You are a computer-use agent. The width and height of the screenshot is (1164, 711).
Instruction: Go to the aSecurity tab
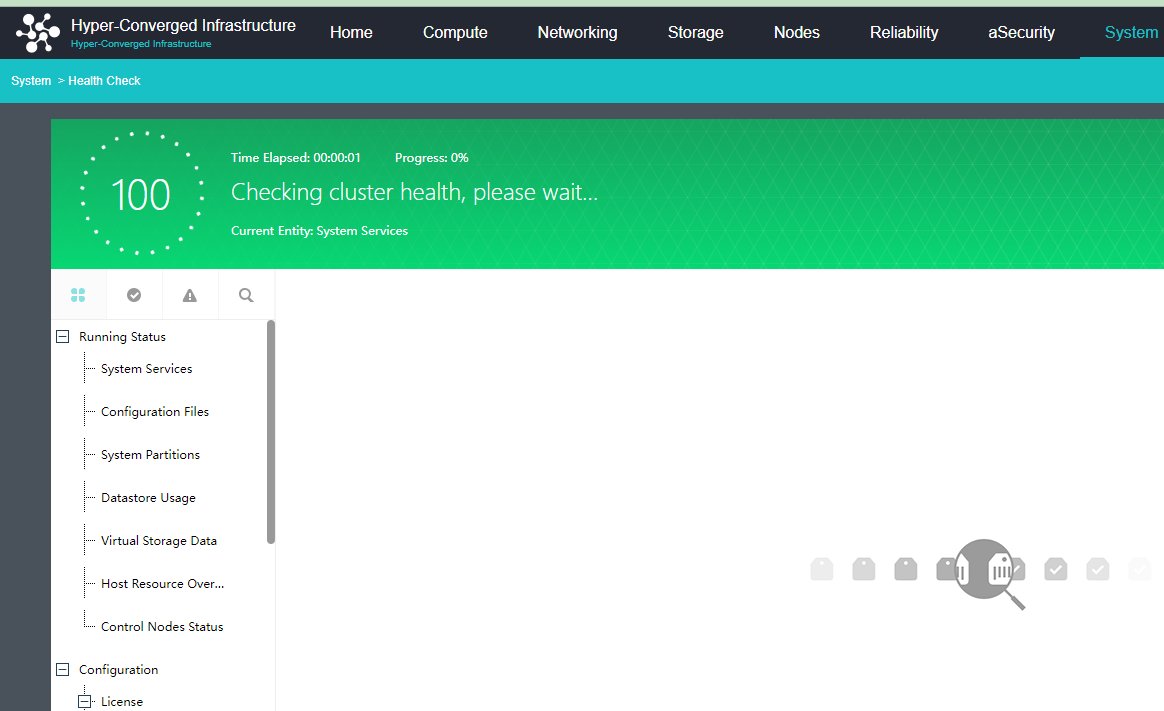tap(1021, 33)
